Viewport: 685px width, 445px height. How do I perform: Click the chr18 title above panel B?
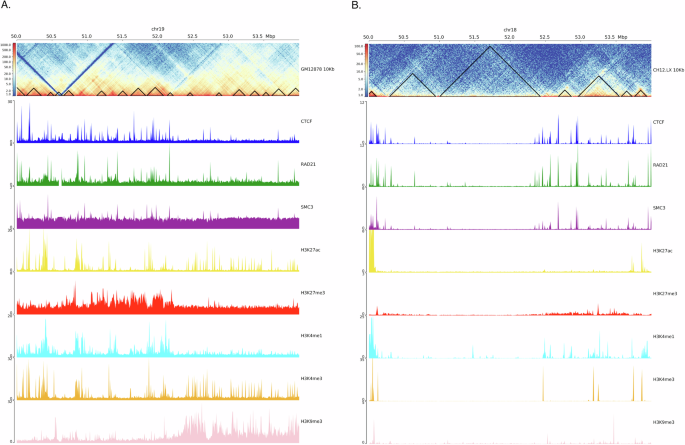tap(510, 30)
